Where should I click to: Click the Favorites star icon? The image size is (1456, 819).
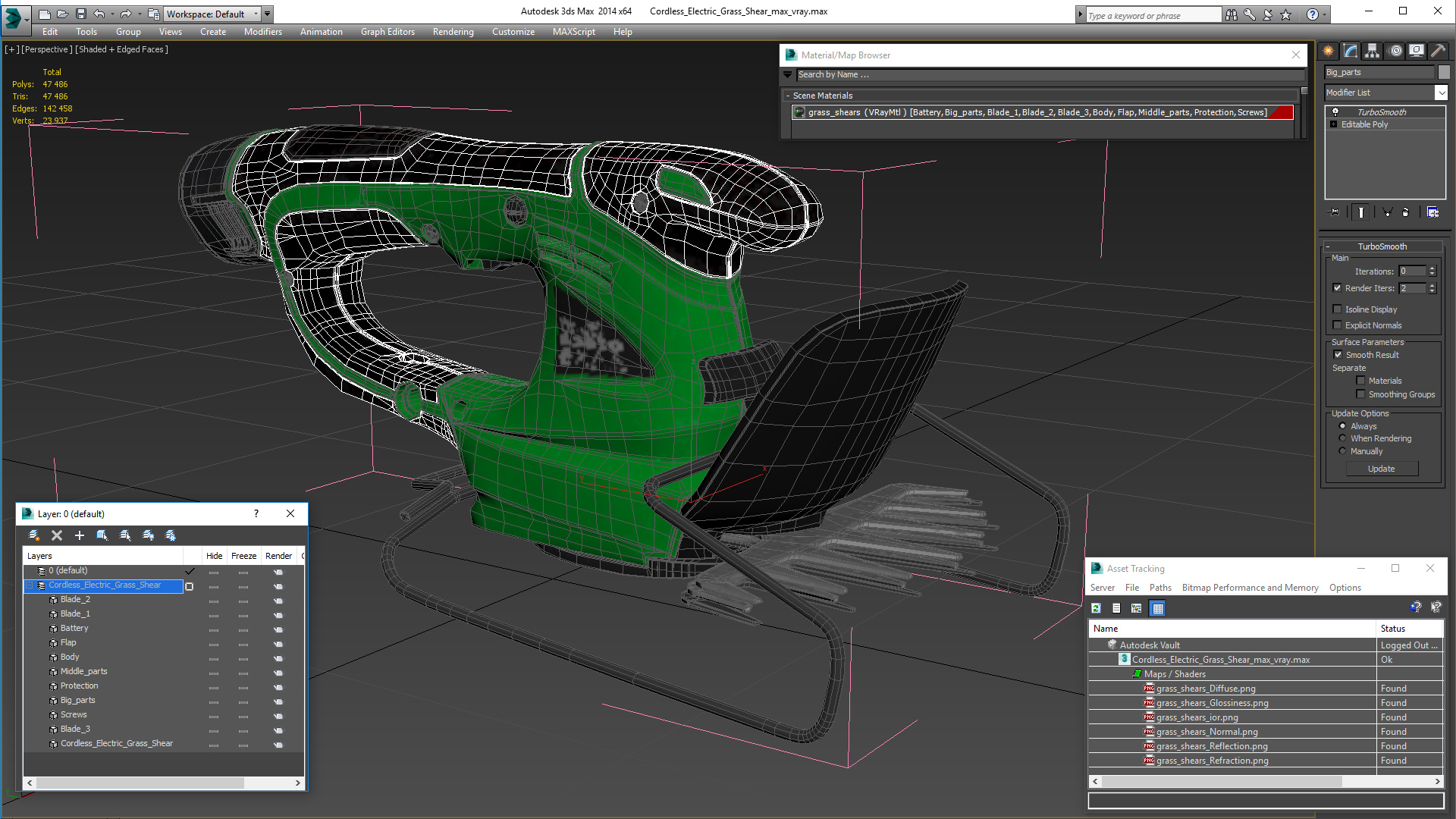[1286, 14]
